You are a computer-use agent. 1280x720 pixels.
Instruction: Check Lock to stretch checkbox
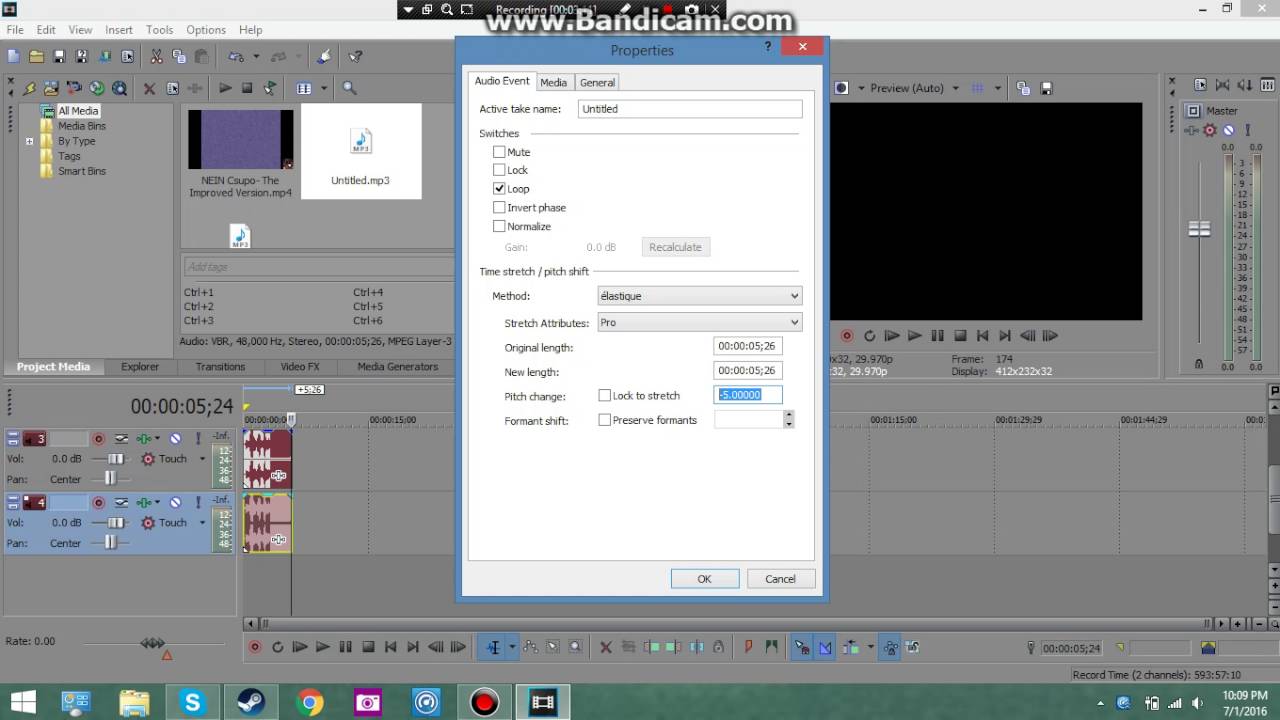[604, 396]
